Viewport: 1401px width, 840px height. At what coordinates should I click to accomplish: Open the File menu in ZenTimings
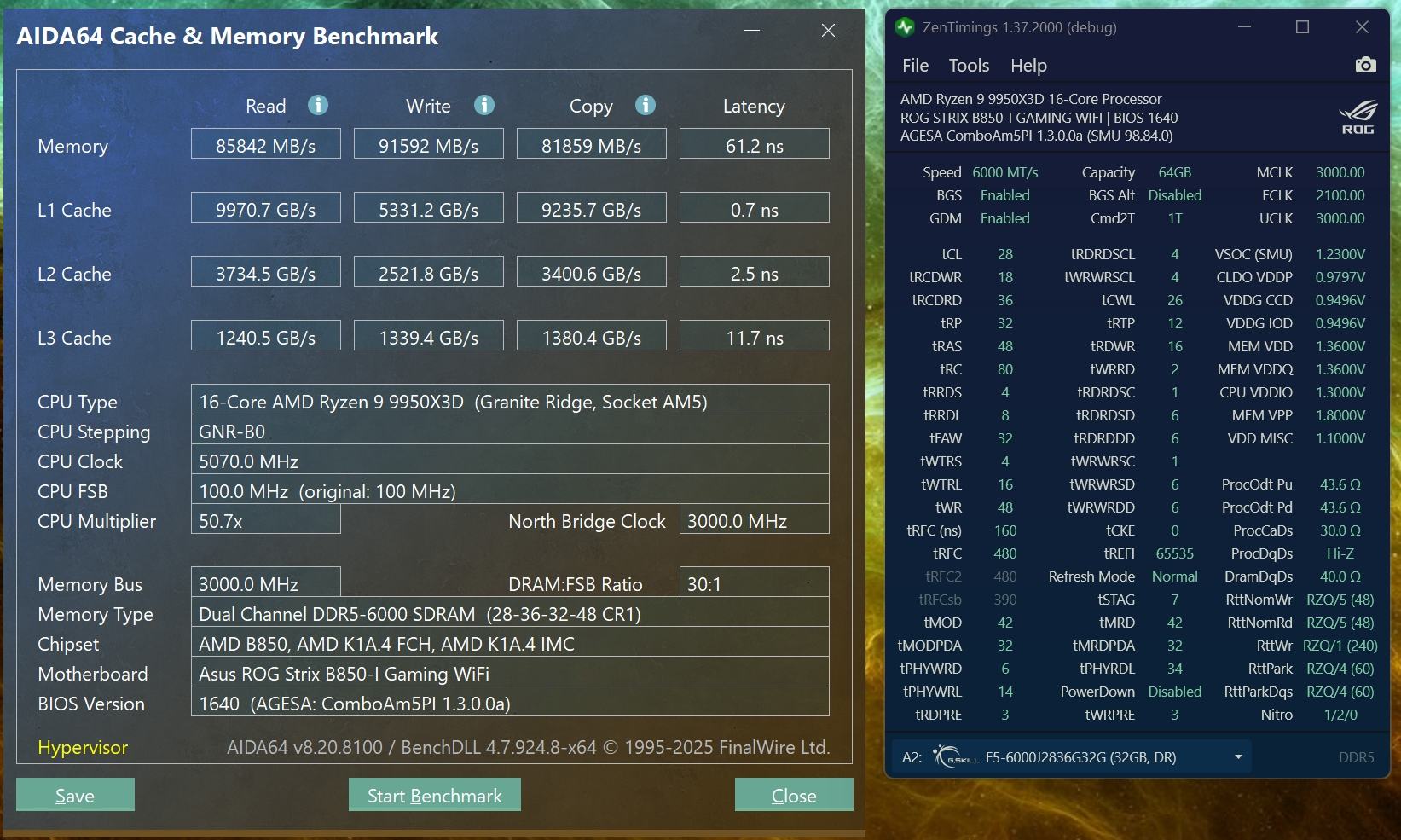(915, 66)
